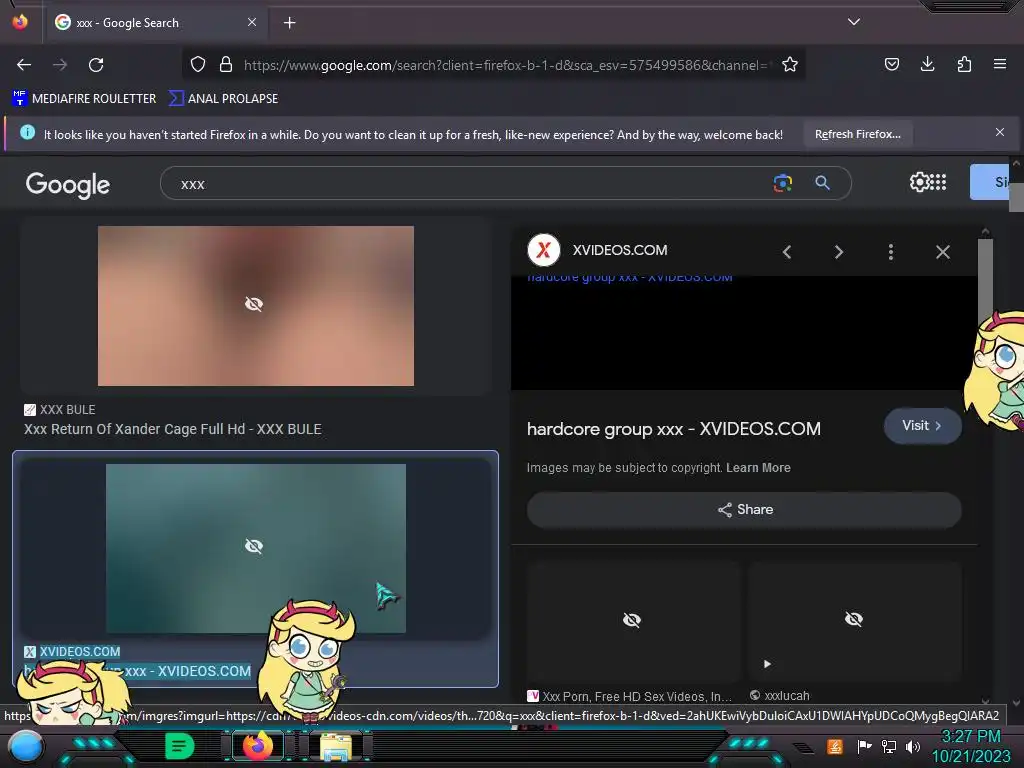
Task: Go to Google home via the logo
Action: [x=68, y=185]
